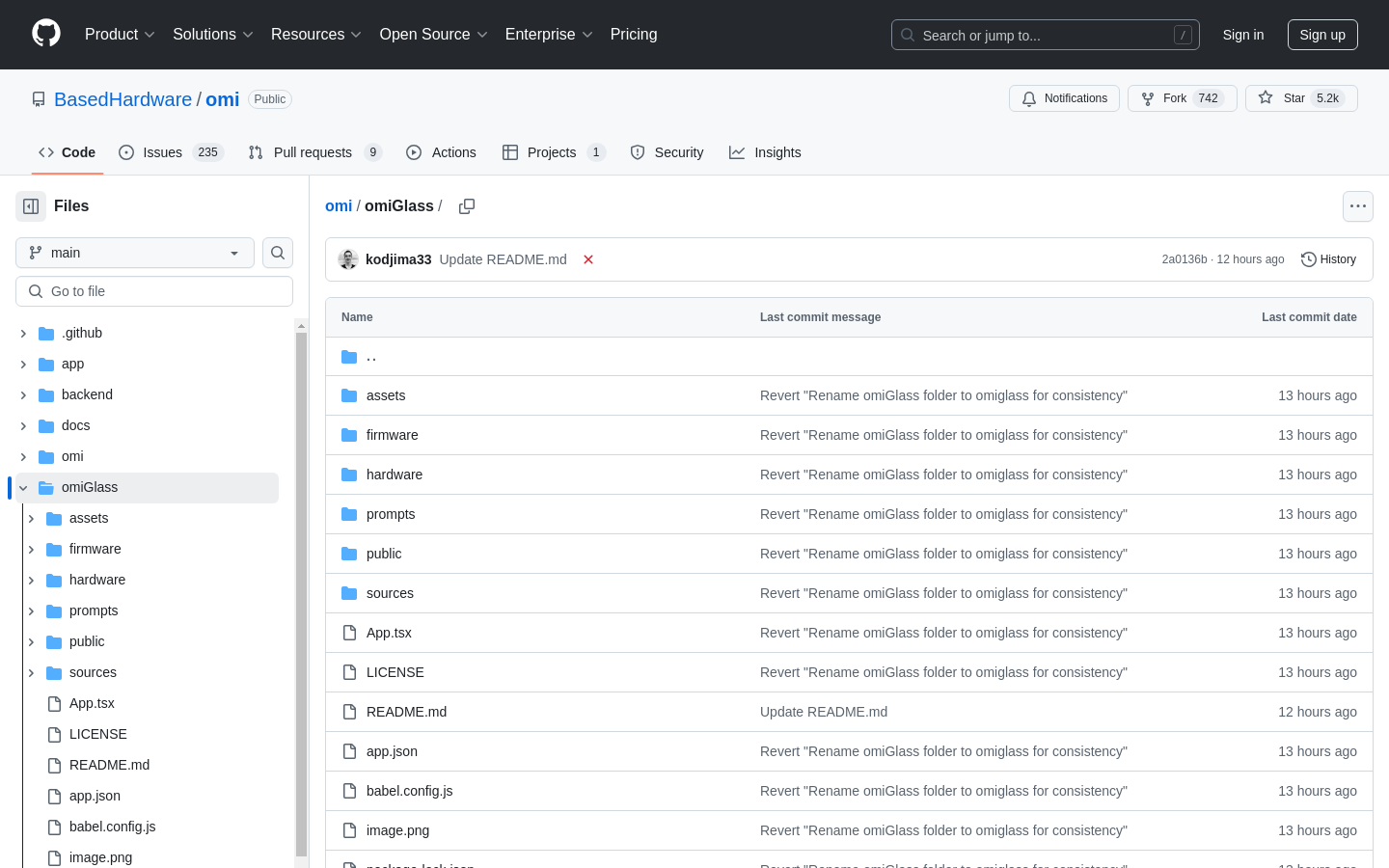Collapse the file tree side panel
Screen dimensions: 1389x868
(x=31, y=206)
